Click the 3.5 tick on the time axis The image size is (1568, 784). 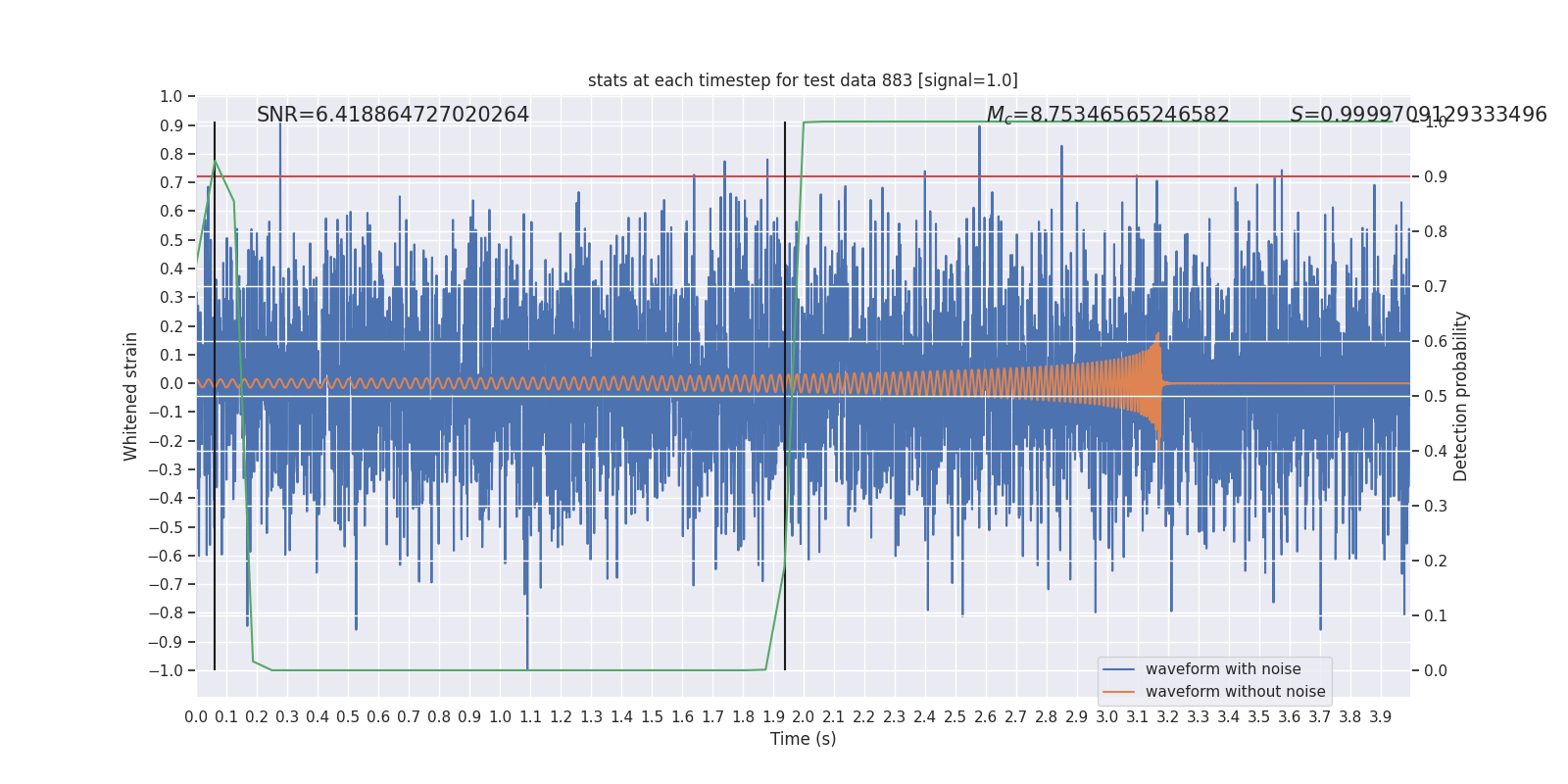point(1259,717)
